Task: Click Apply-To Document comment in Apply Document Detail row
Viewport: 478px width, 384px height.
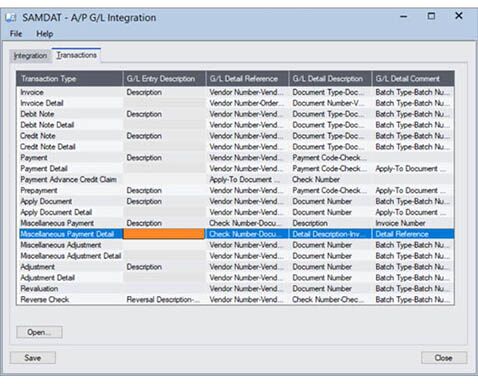Action: pos(413,212)
